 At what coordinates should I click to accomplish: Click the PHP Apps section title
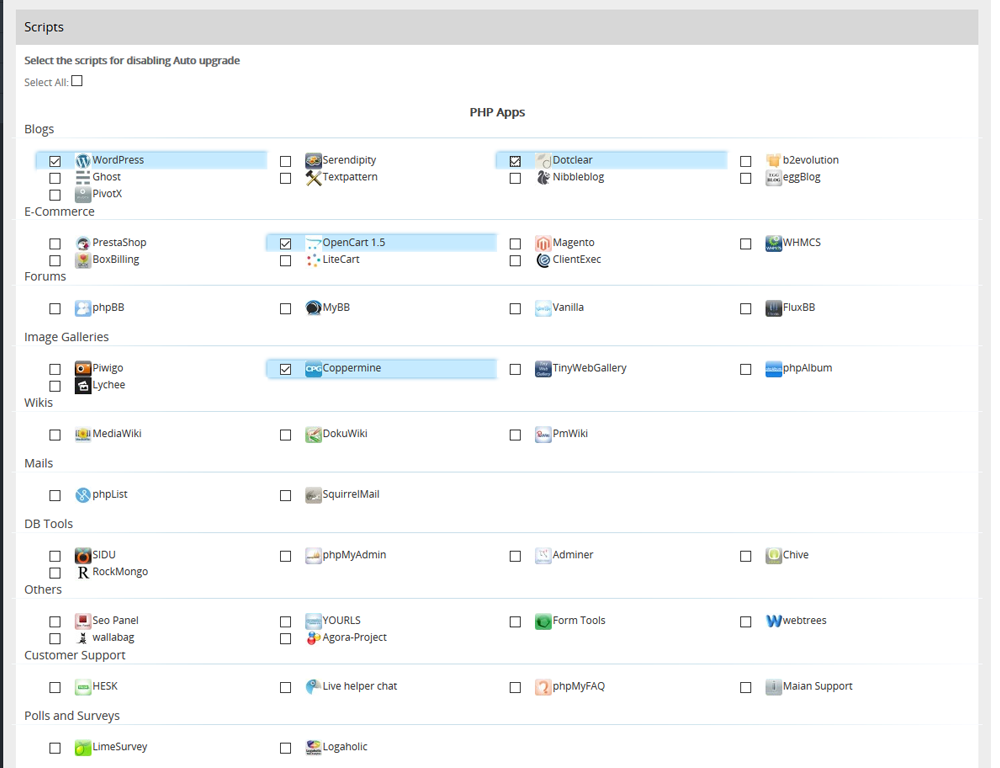(x=497, y=112)
